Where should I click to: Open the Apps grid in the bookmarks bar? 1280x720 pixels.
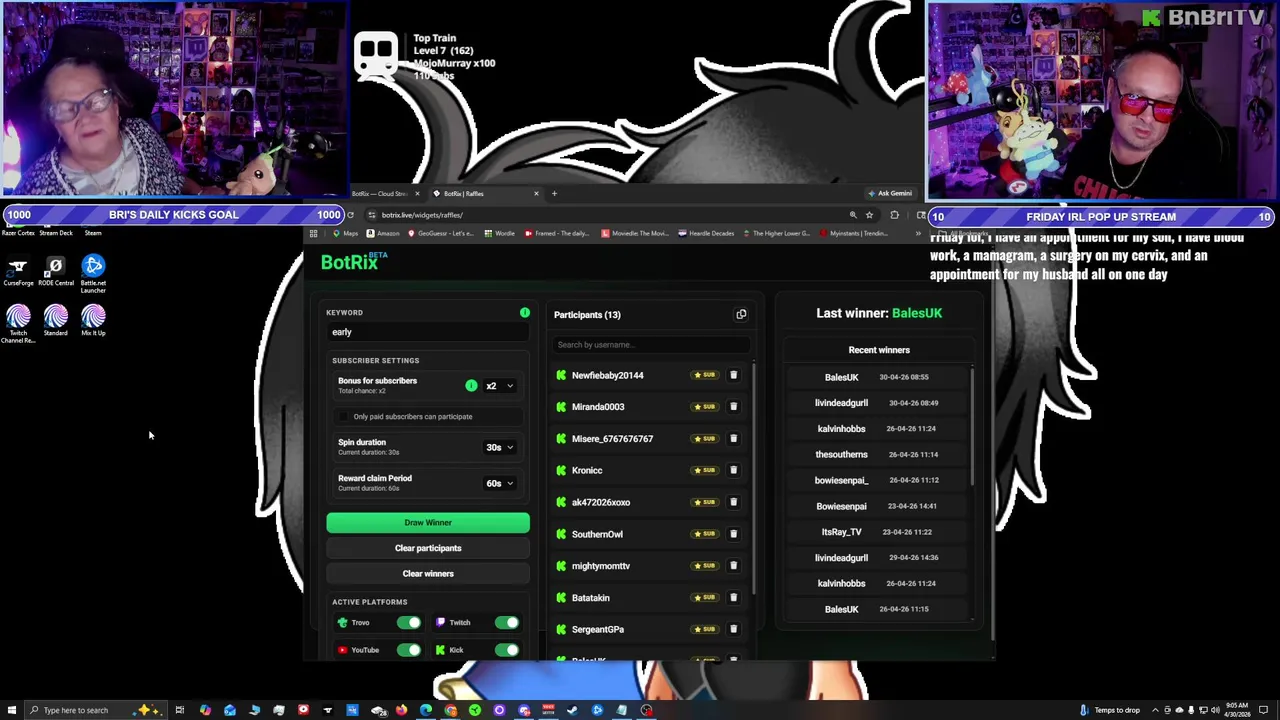313,234
